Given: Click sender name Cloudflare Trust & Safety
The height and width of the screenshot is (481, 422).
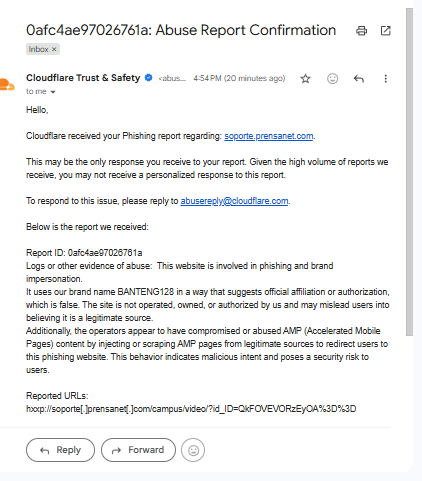Looking at the screenshot, I should [83, 78].
